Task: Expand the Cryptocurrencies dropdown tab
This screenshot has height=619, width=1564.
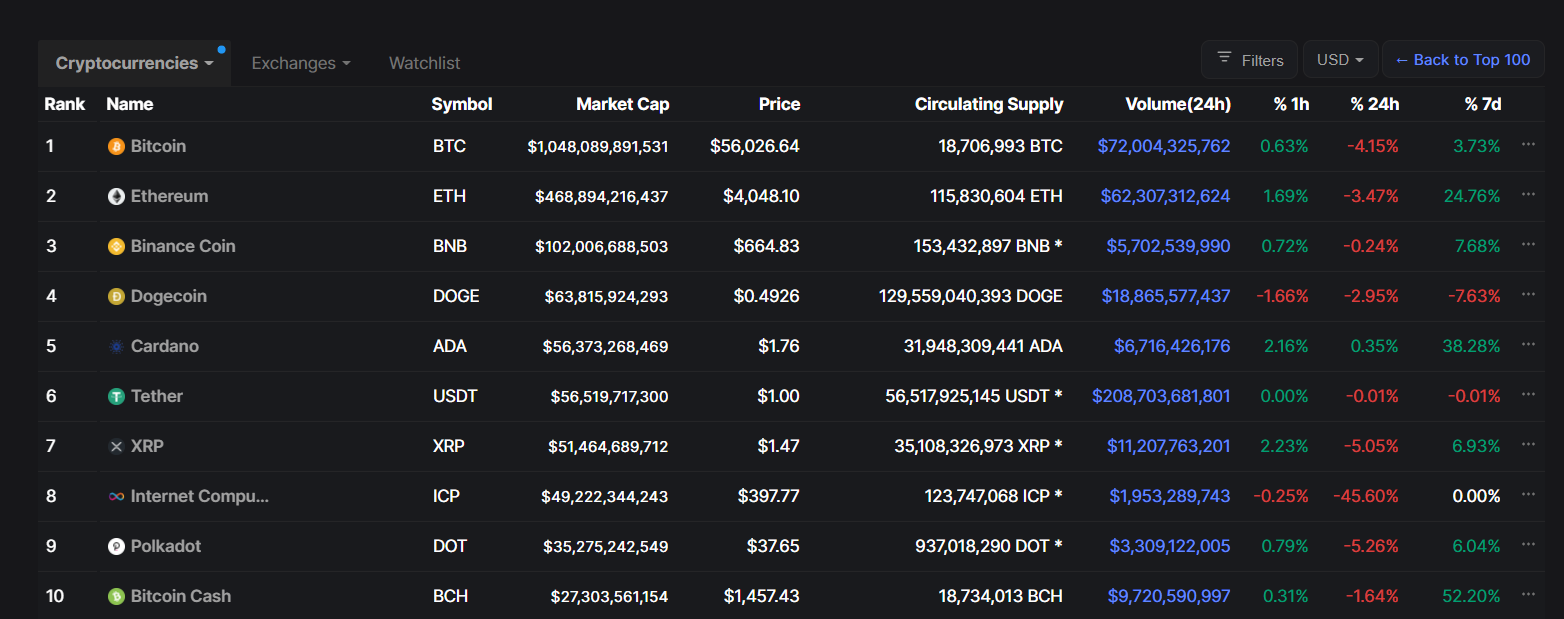Action: coord(134,63)
